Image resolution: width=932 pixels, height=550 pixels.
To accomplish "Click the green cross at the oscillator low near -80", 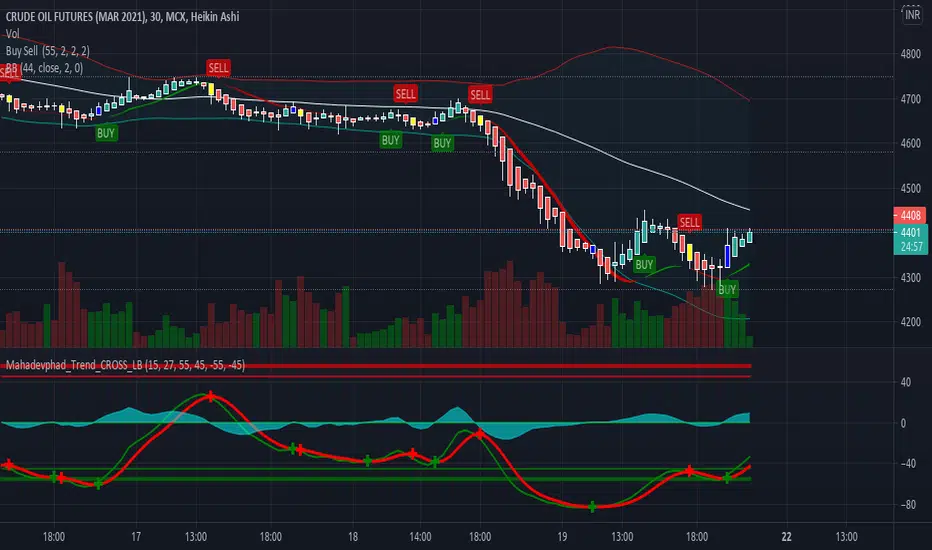I will pyautogui.click(x=592, y=507).
